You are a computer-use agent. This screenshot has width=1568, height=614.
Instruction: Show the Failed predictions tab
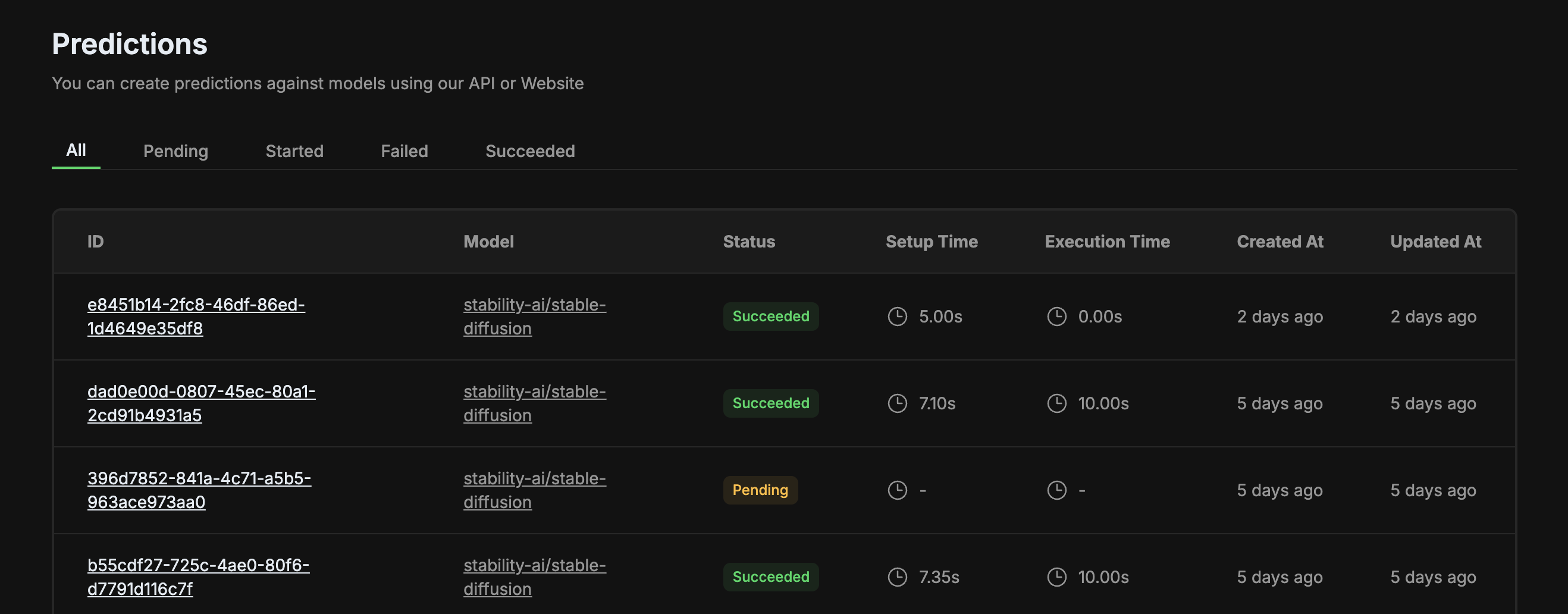click(404, 151)
